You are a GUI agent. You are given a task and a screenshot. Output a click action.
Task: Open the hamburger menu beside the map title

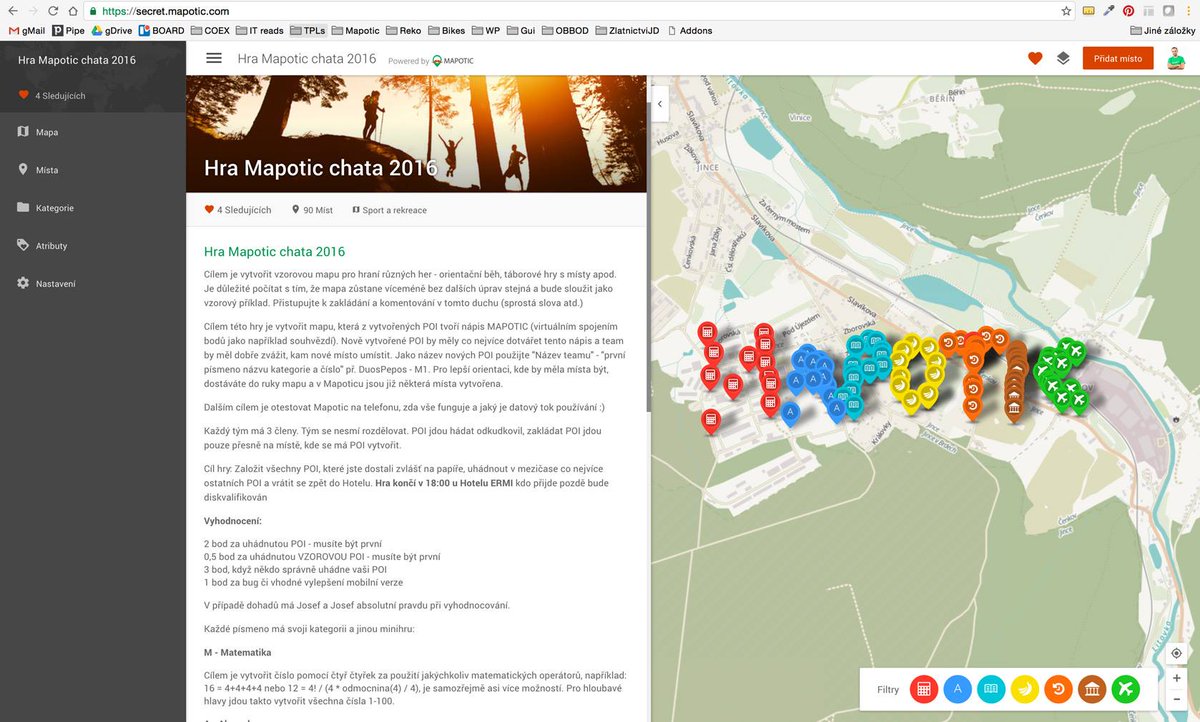[x=213, y=58]
